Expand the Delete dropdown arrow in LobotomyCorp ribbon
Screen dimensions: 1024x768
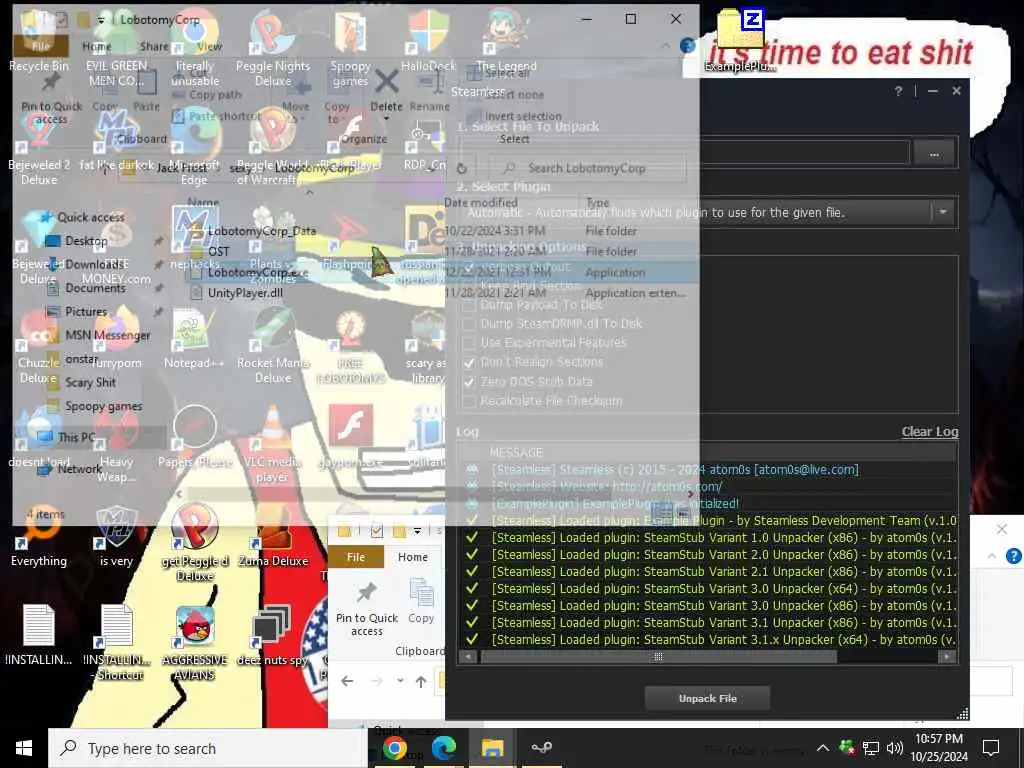387,118
